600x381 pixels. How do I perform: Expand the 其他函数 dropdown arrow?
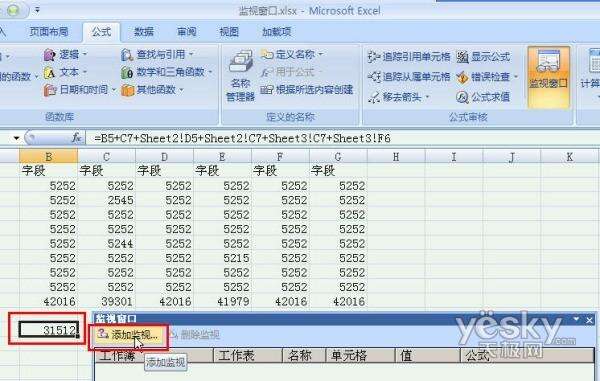(181, 90)
